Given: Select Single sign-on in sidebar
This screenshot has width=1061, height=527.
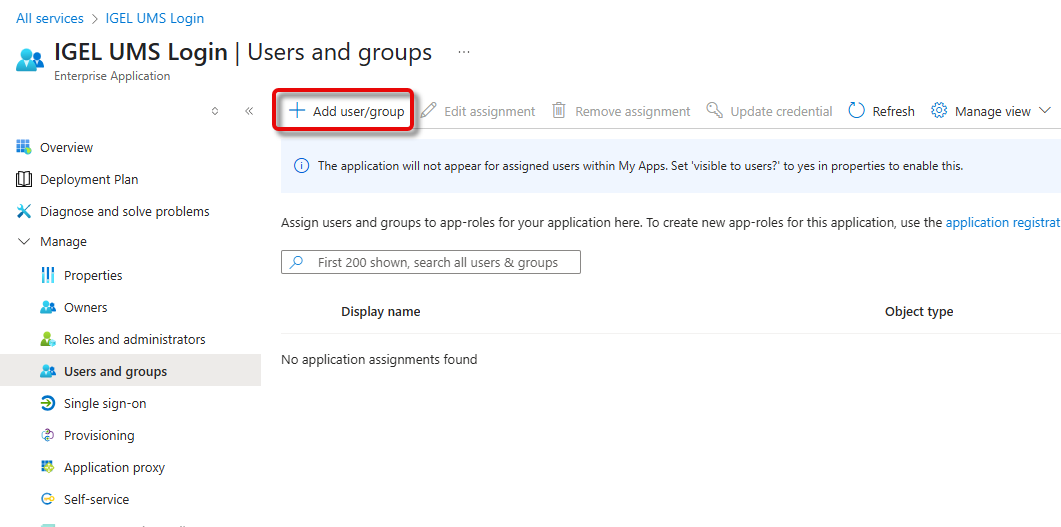Looking at the screenshot, I should (104, 403).
